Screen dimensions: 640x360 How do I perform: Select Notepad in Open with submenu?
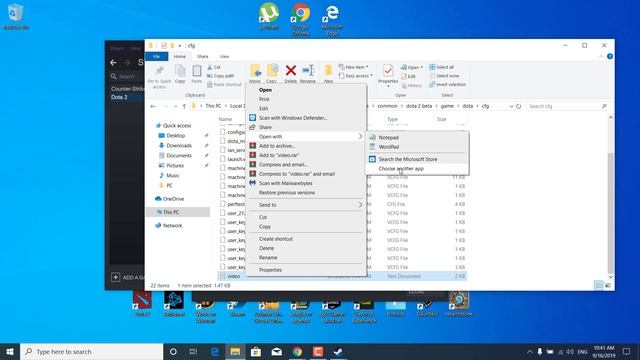(389, 138)
